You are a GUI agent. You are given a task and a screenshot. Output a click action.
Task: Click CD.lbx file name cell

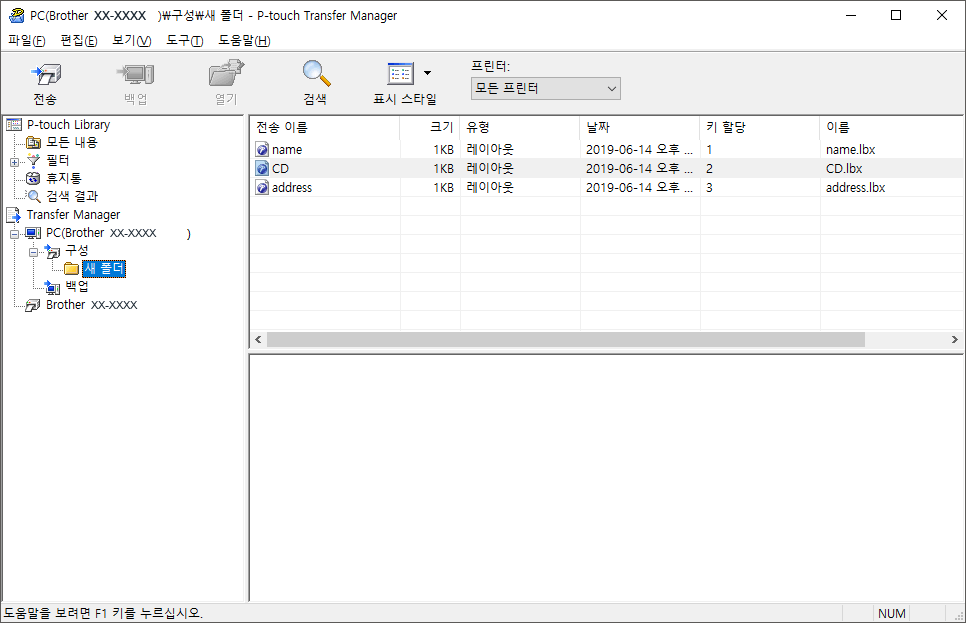click(844, 169)
